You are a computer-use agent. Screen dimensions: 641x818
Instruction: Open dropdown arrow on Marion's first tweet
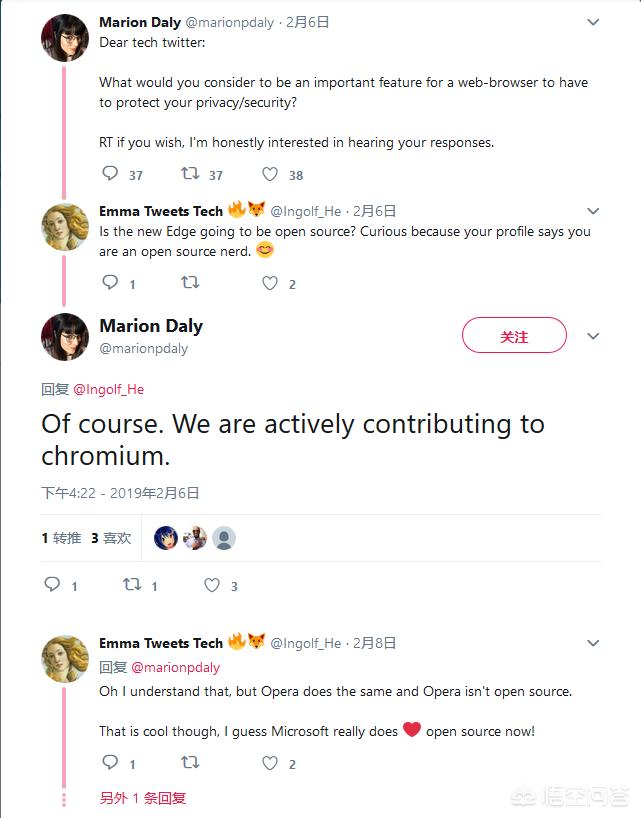pyautogui.click(x=593, y=22)
